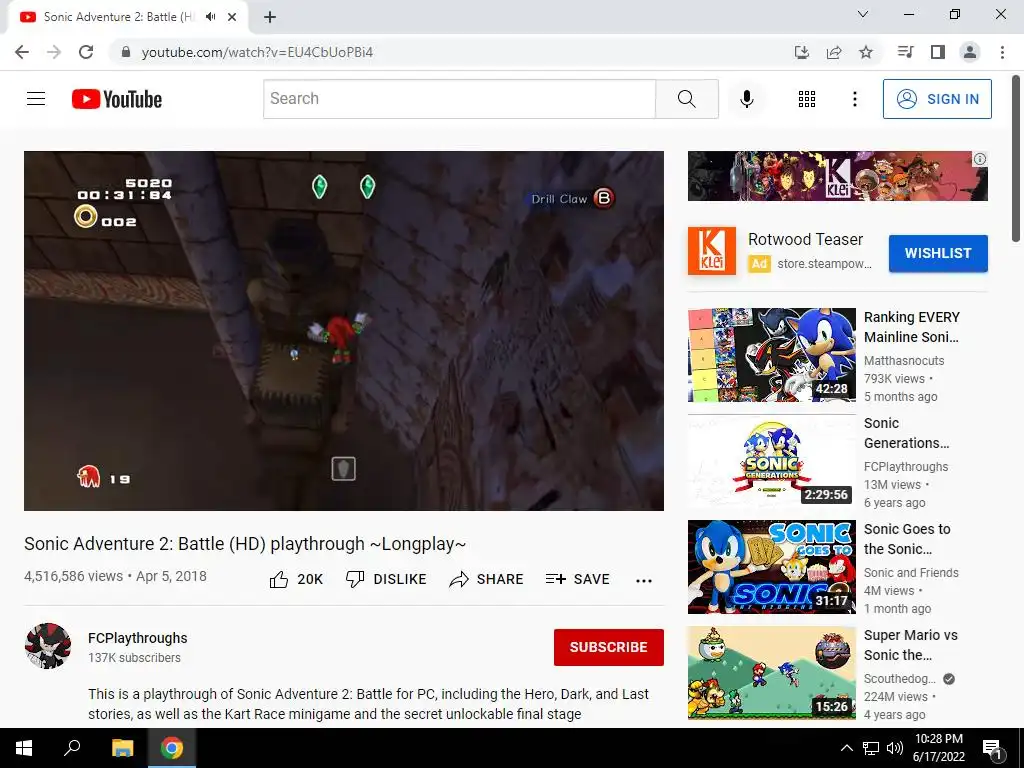The height and width of the screenshot is (768, 1024).
Task: Click the install app icon in the address bar
Action: click(801, 52)
